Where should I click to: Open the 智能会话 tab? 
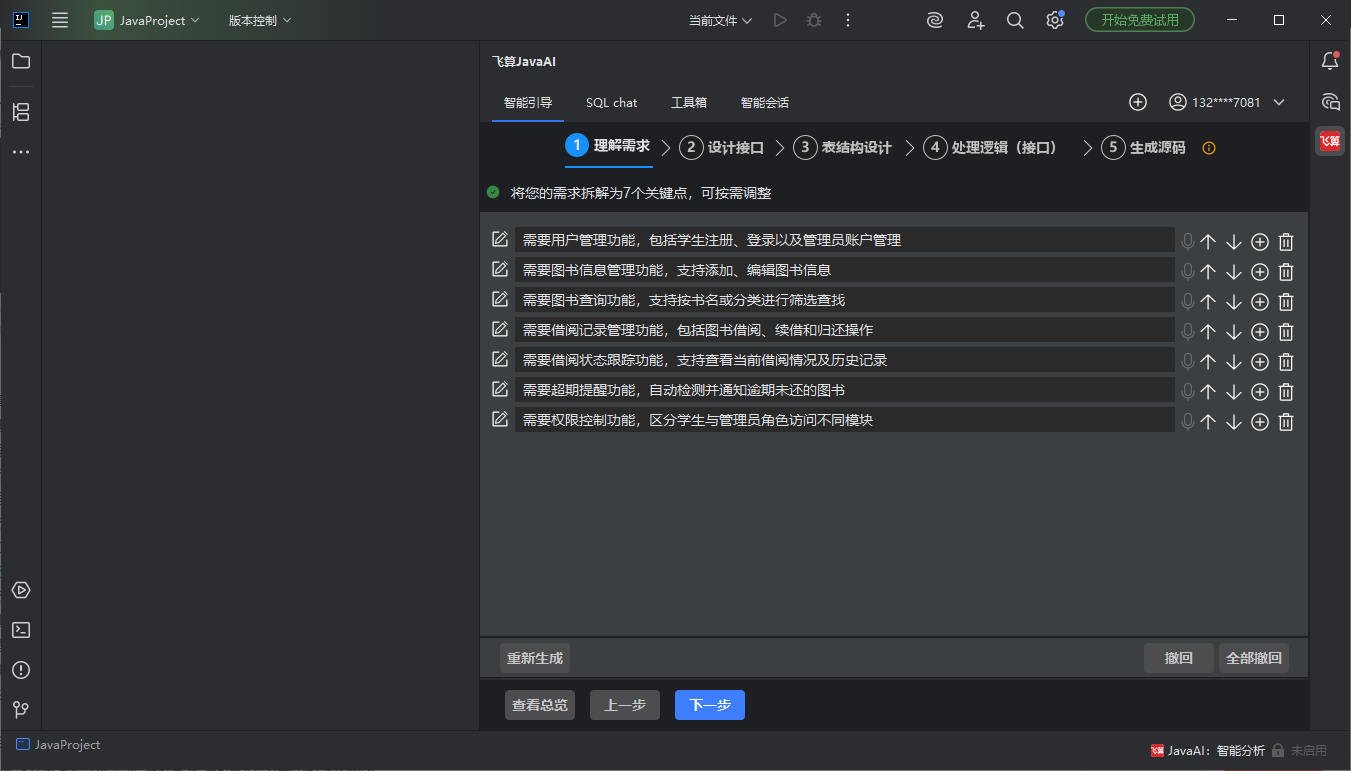765,102
